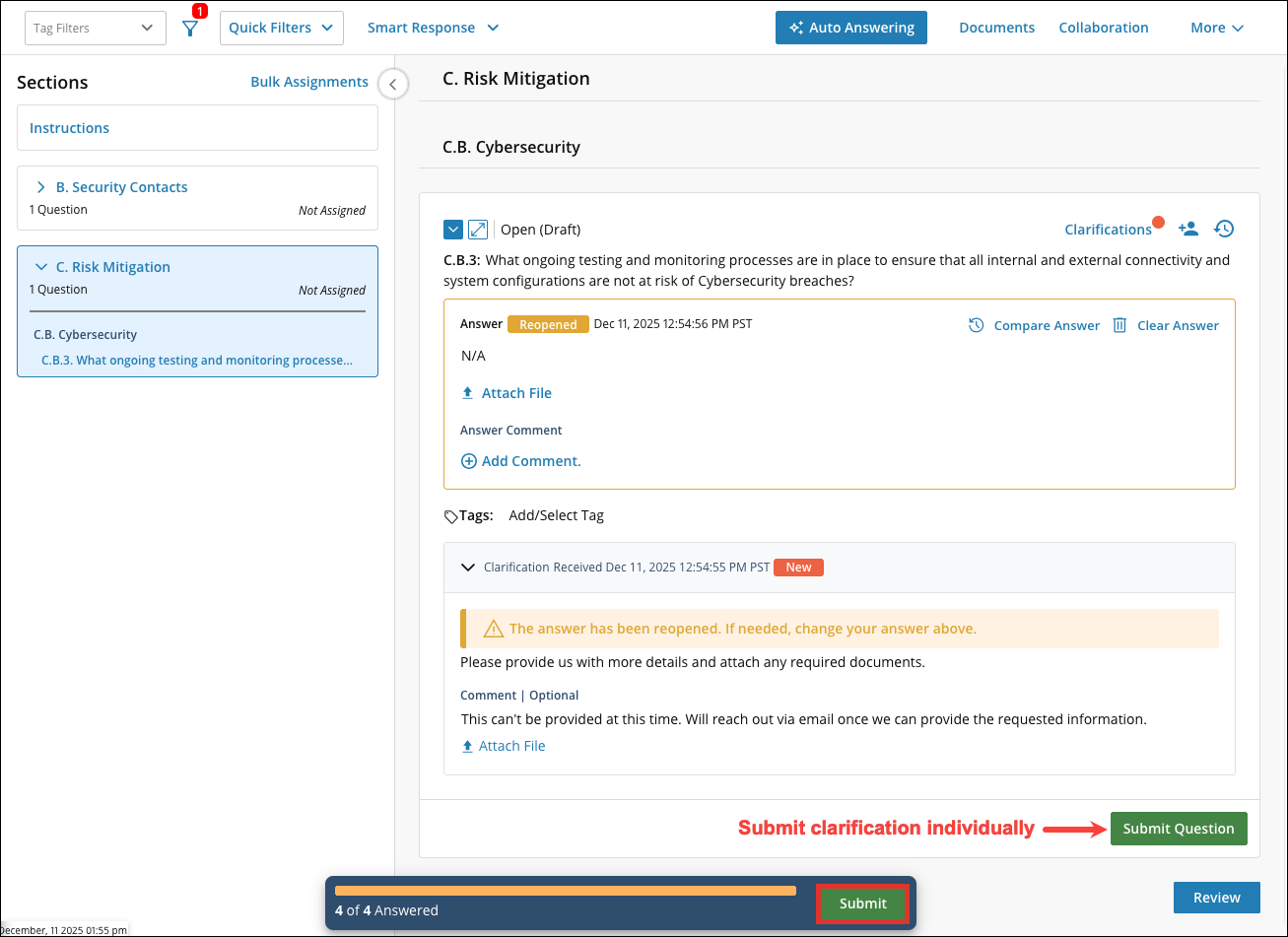
Task: Click the plus icon beside Add Comment
Action: pos(469,461)
